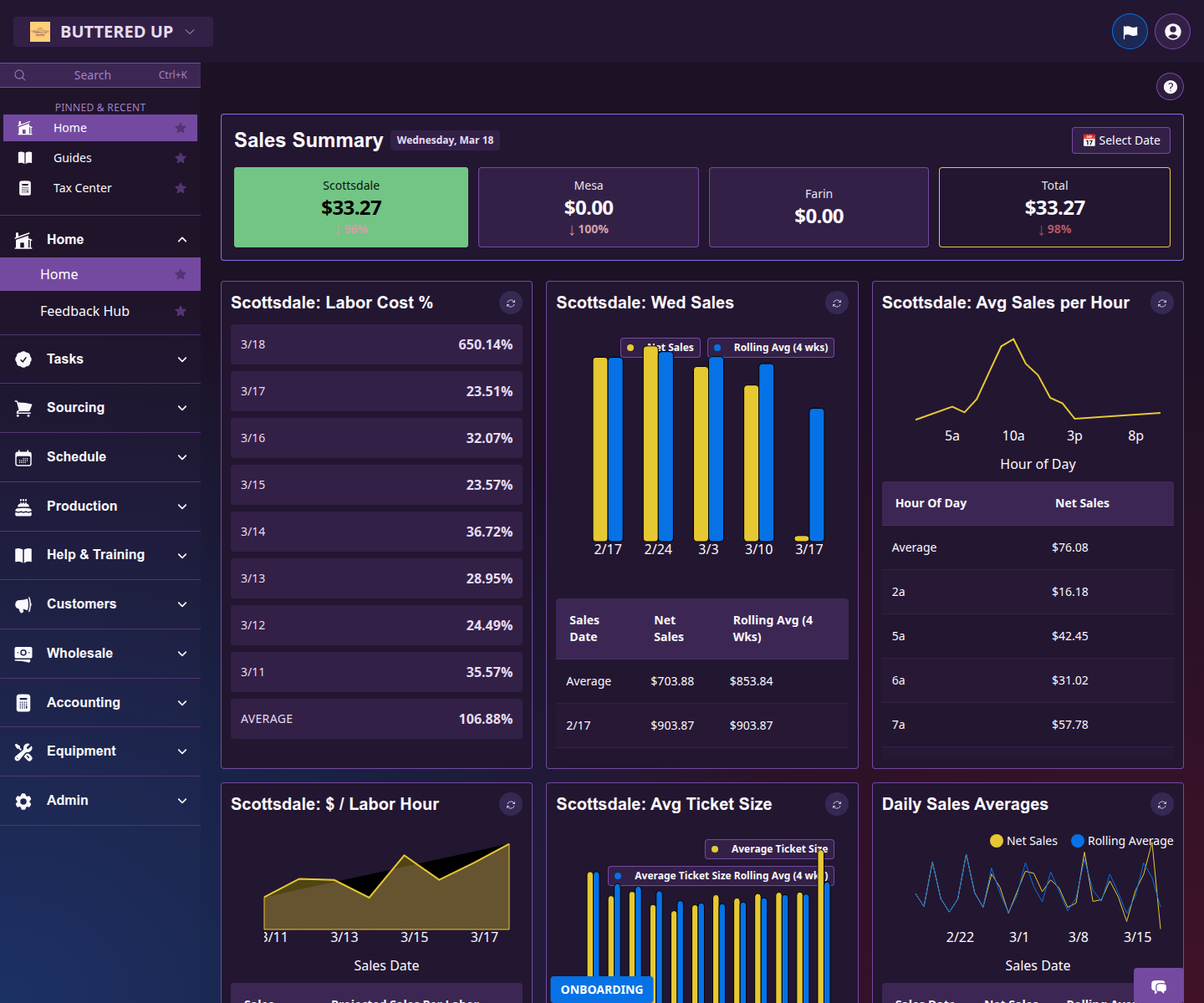Open the help question mark icon
The width and height of the screenshot is (1204, 1003).
tap(1170, 86)
